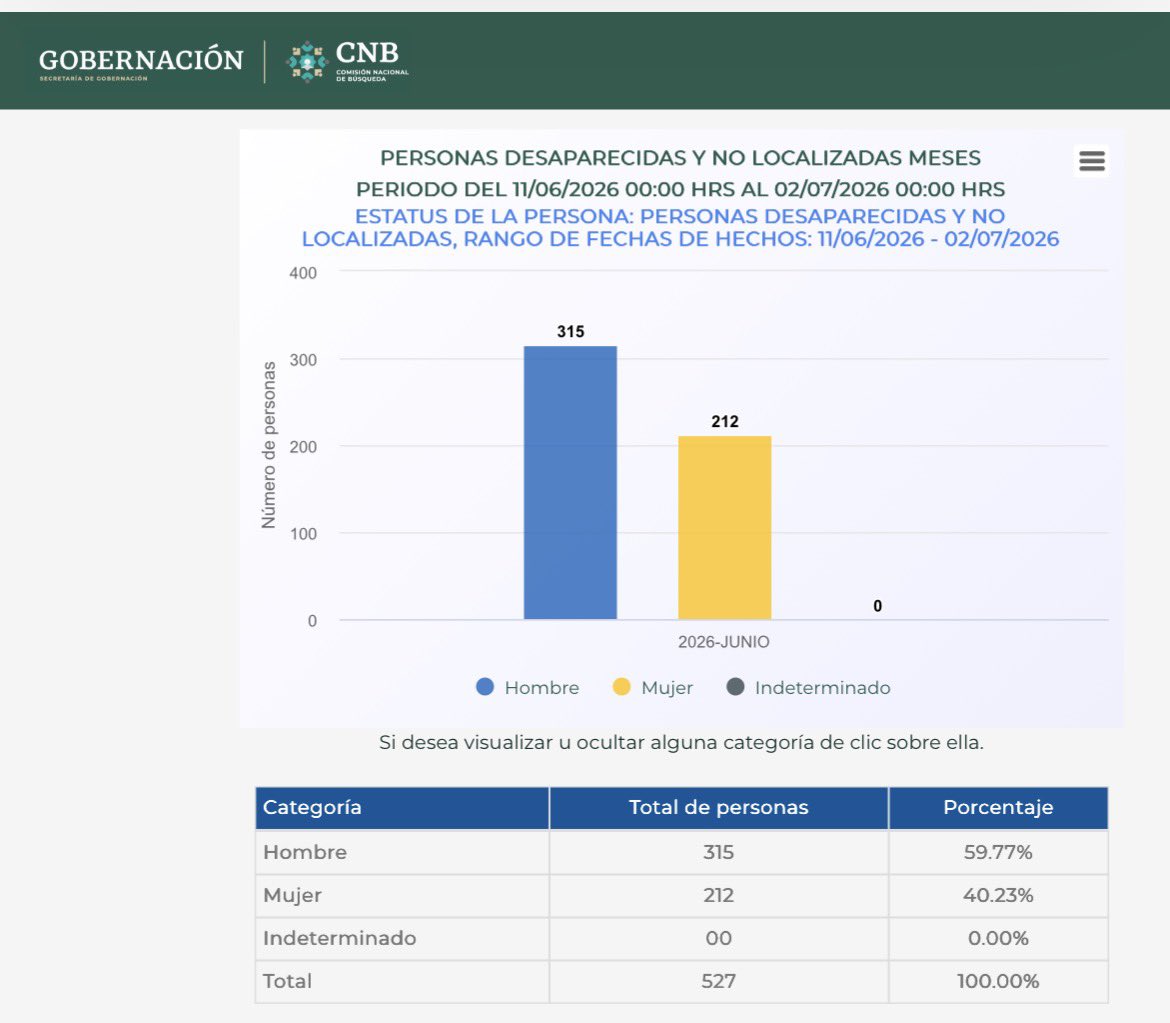Click the 59.77% percentage cell
The width and height of the screenshot is (1170, 1023).
[998, 852]
